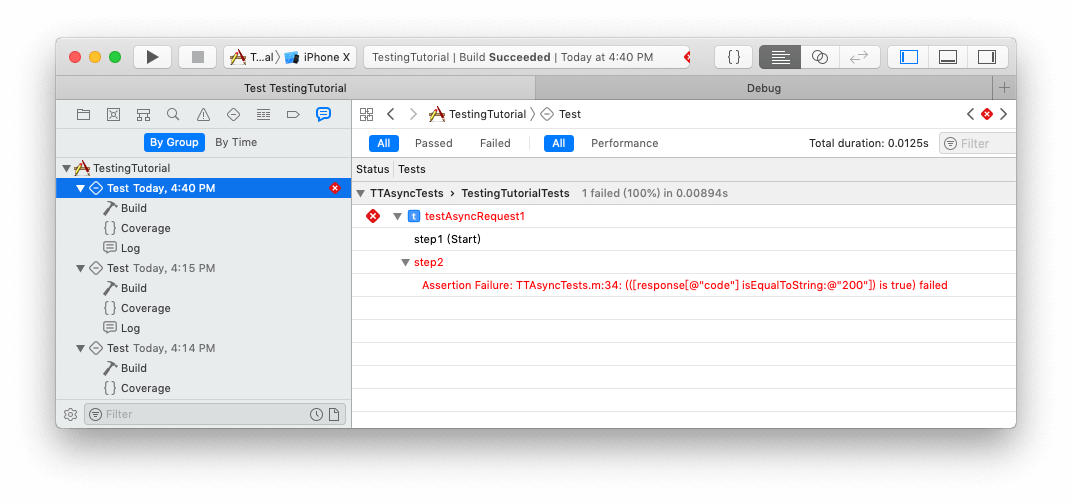Open the Test navigator diamond icon
The height and width of the screenshot is (502, 1072).
[233, 115]
